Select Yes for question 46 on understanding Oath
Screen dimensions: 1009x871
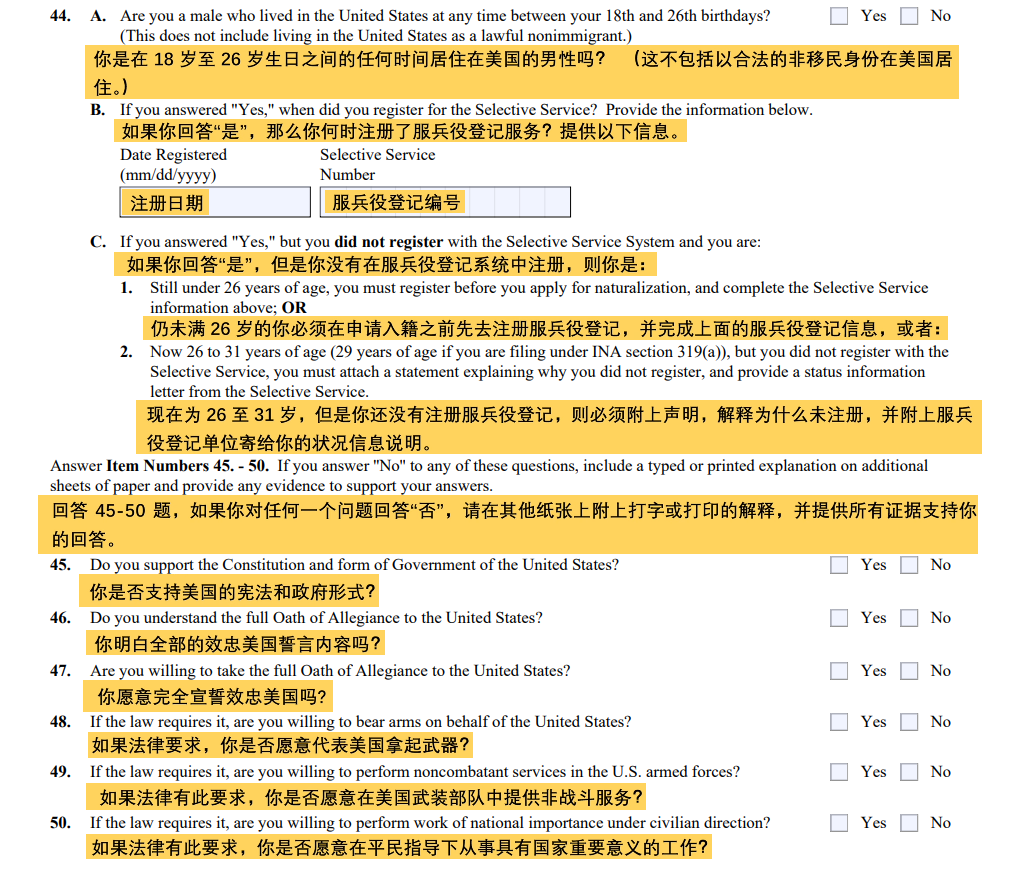point(840,618)
